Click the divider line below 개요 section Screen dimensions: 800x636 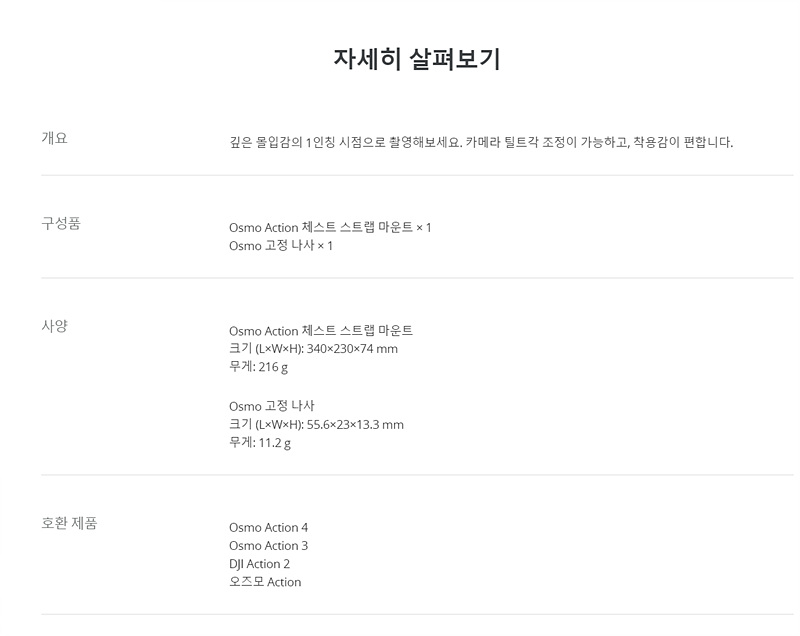[417, 175]
